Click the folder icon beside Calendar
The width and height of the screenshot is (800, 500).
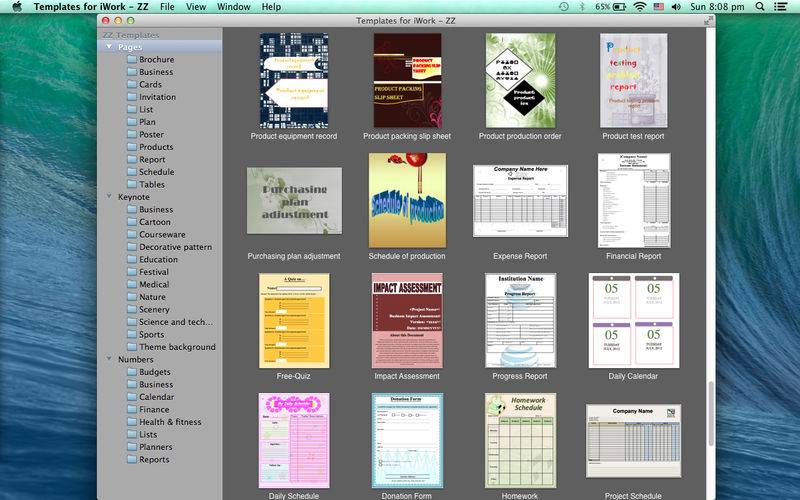(x=132, y=396)
